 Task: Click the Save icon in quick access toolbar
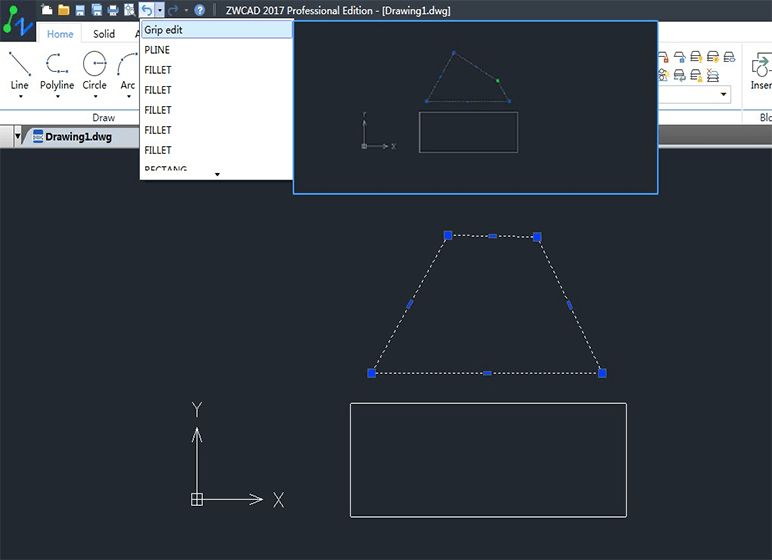click(x=80, y=10)
